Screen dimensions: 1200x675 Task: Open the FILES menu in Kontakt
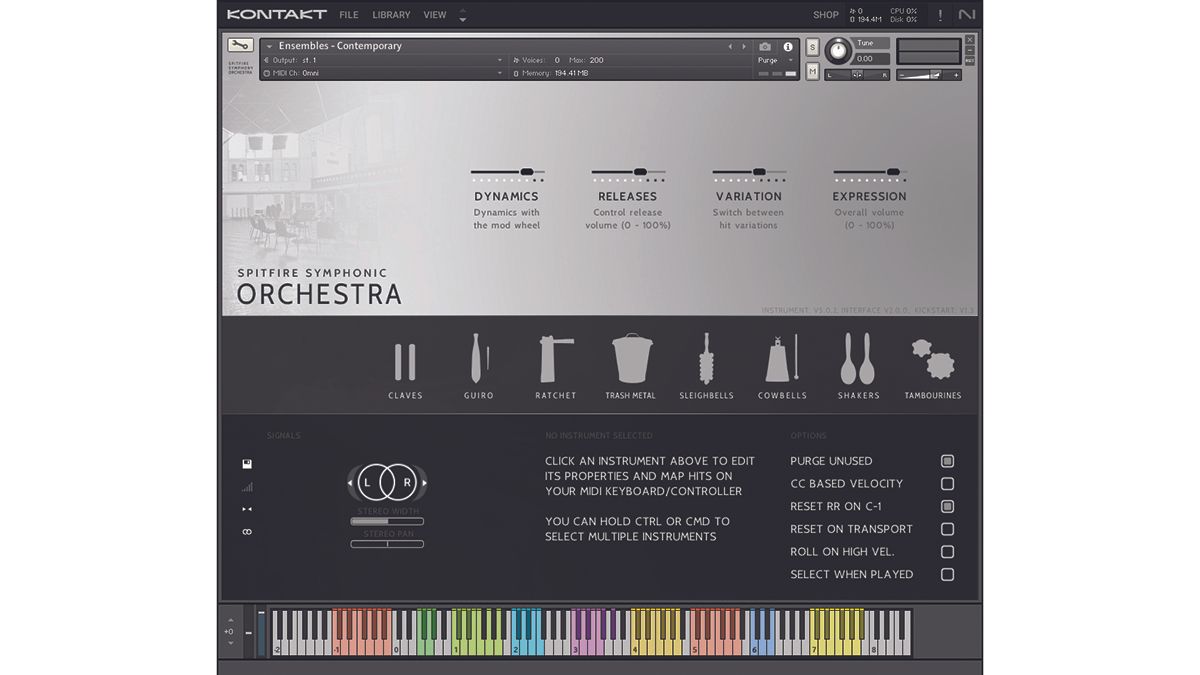coord(348,14)
